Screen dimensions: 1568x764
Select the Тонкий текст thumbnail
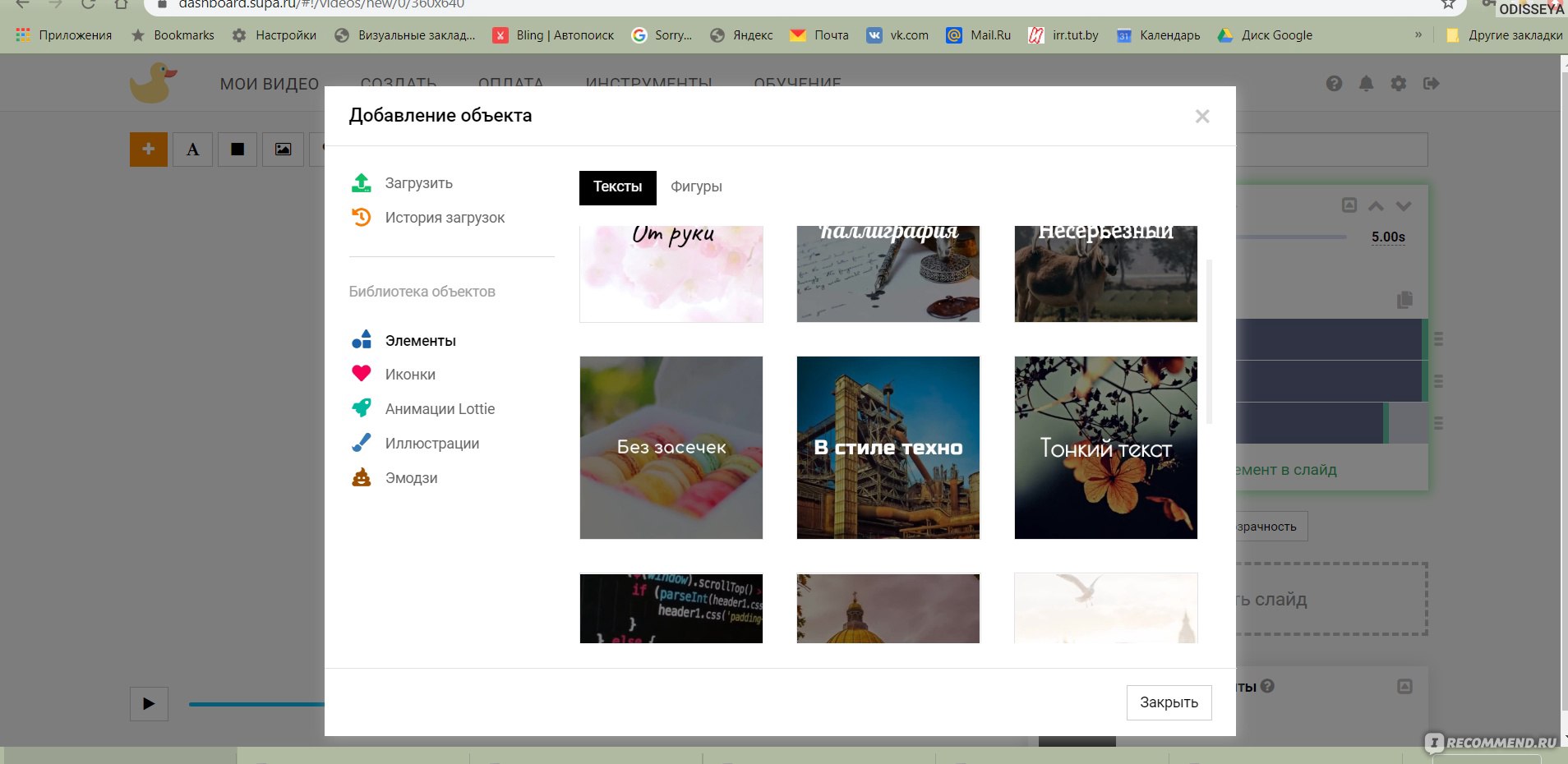tap(1106, 448)
